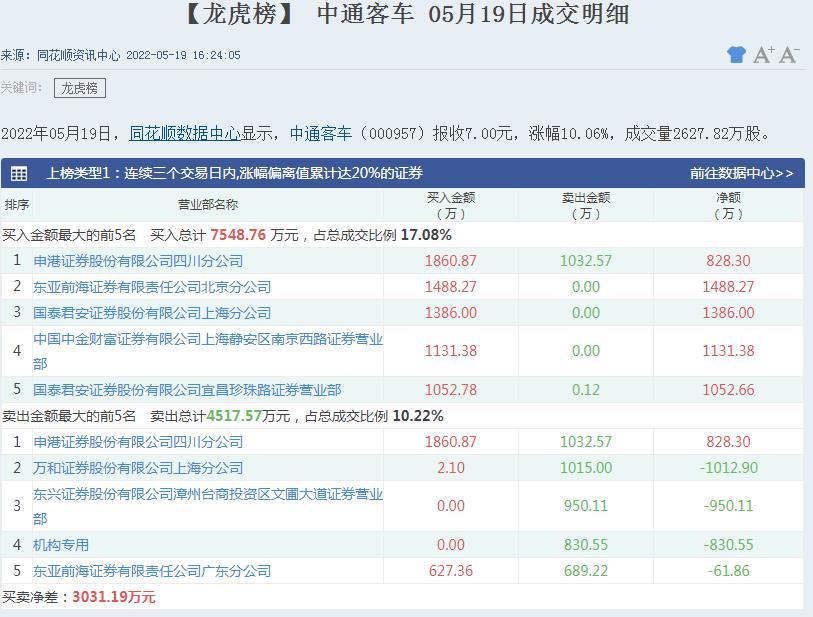Open the 同花顺数据中心 link in the summary
Image resolution: width=813 pixels, height=617 pixels.
click(184, 133)
